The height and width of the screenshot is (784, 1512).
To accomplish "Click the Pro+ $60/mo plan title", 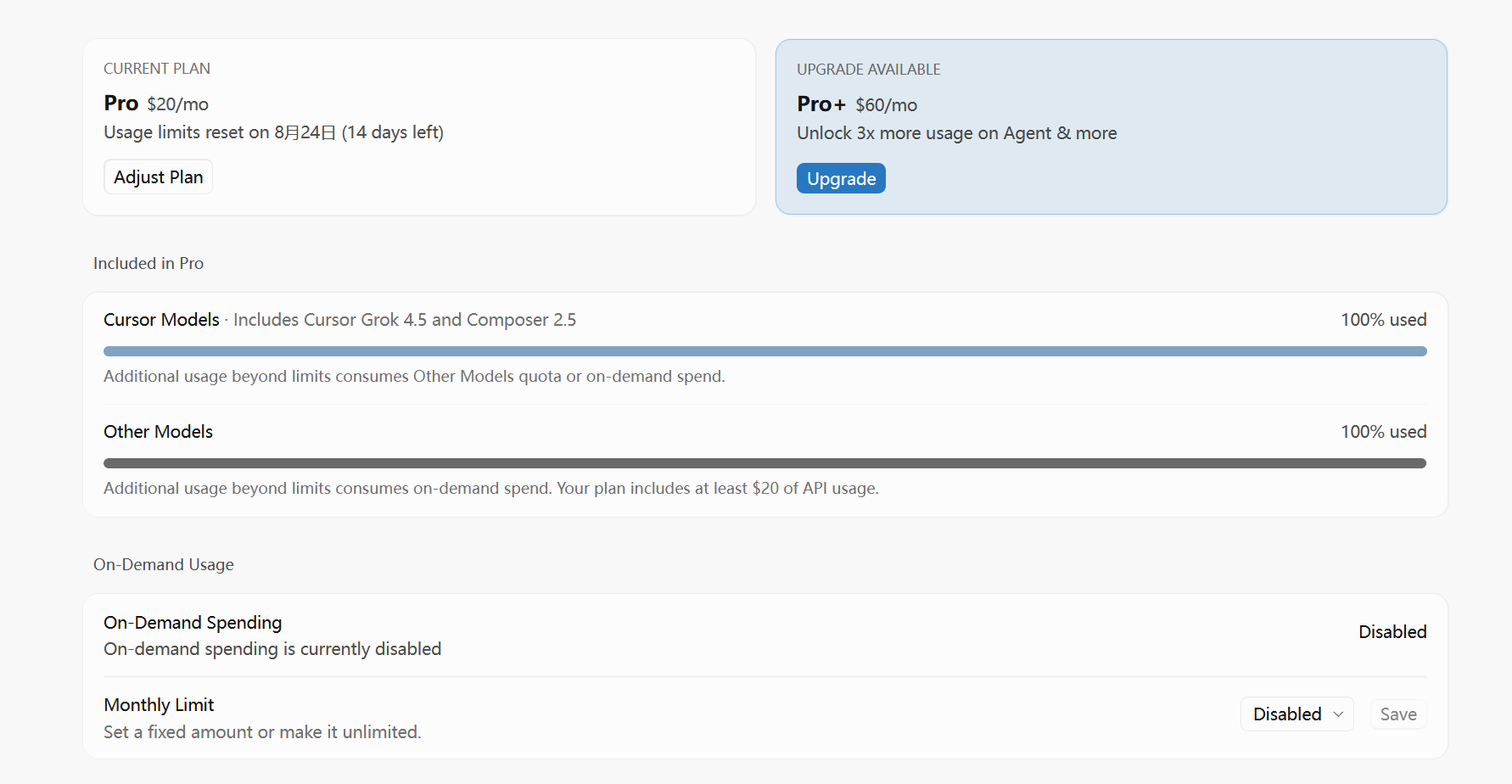I will click(x=857, y=104).
